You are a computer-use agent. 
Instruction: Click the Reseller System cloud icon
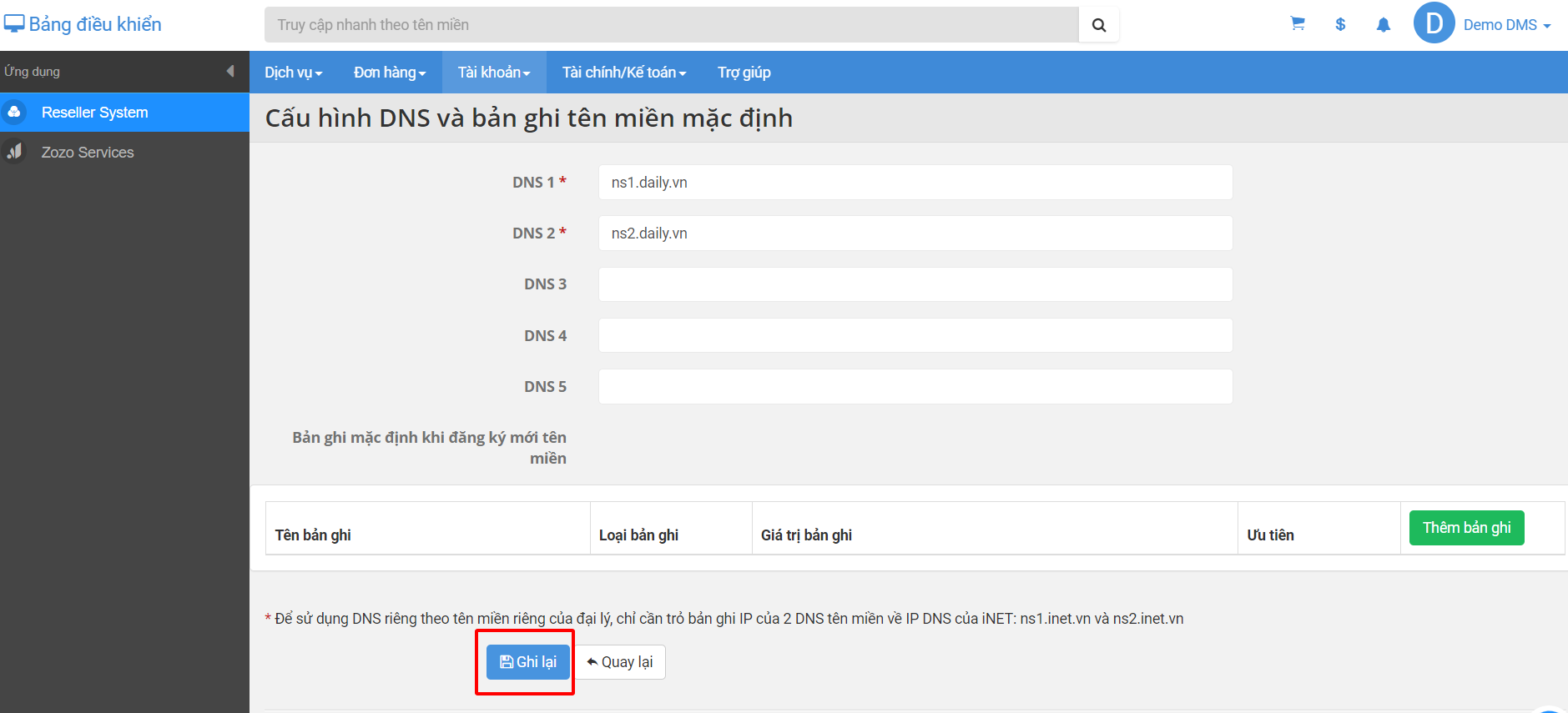(14, 112)
